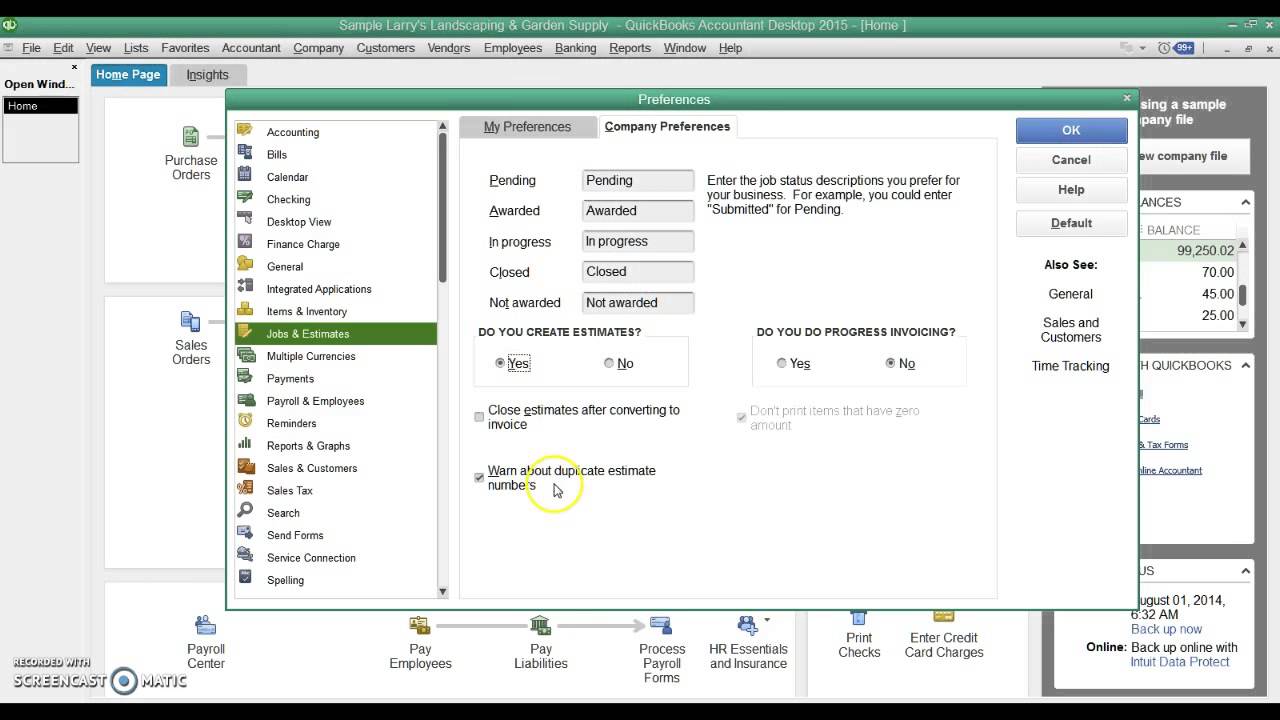Click preferences list scroll down arrow
Screen dimensions: 1280x720
coord(443,591)
